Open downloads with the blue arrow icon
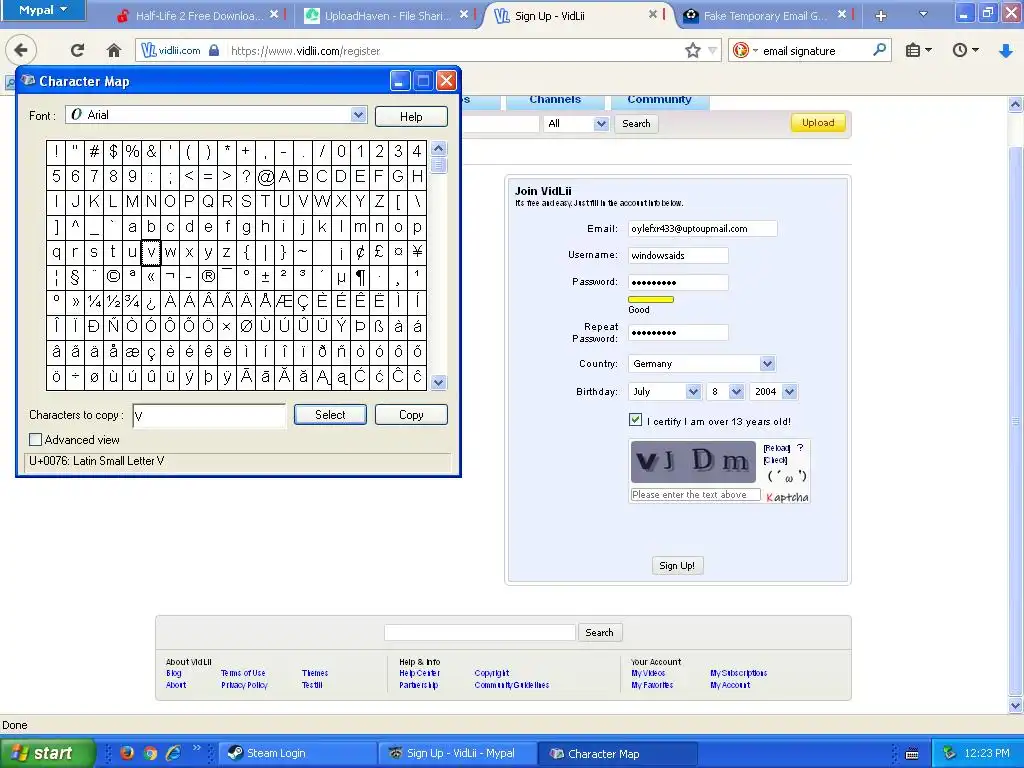1024x768 pixels. pos(1006,50)
